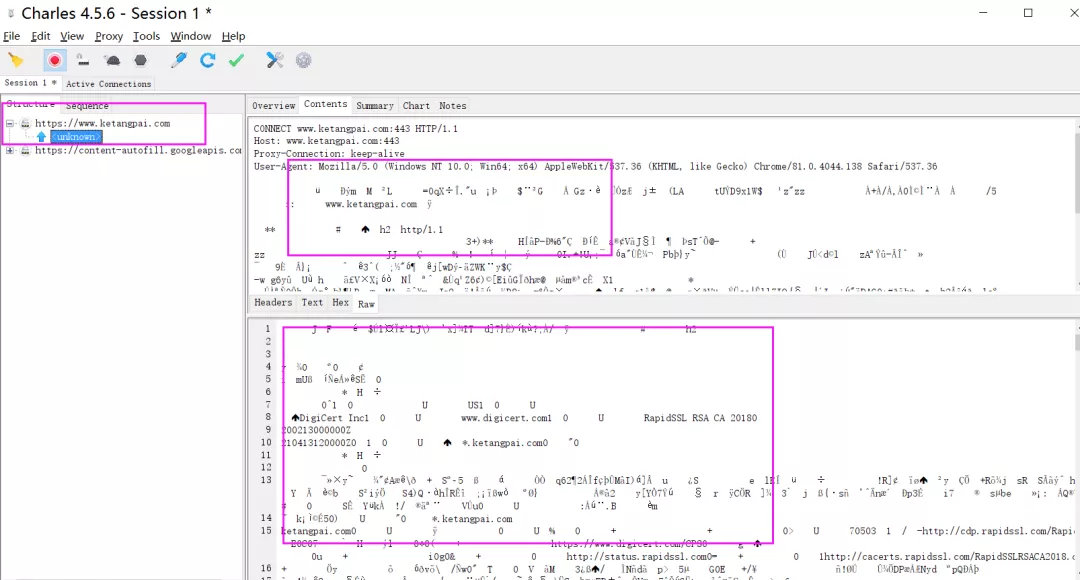Open the Proxy menu
This screenshot has height=580, width=1080.
pyautogui.click(x=109, y=36)
